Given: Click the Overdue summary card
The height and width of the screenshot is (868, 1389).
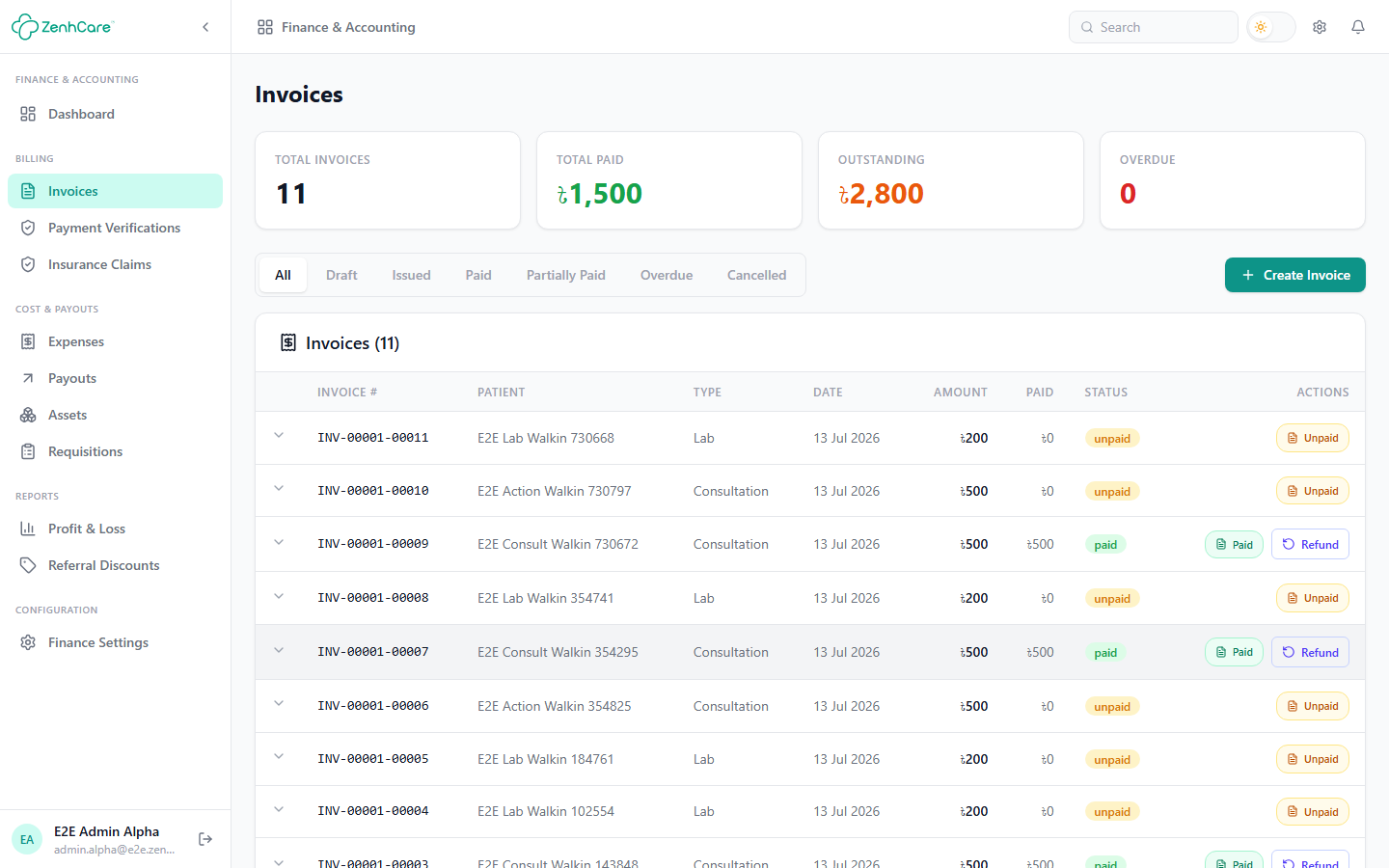Looking at the screenshot, I should [x=1233, y=180].
